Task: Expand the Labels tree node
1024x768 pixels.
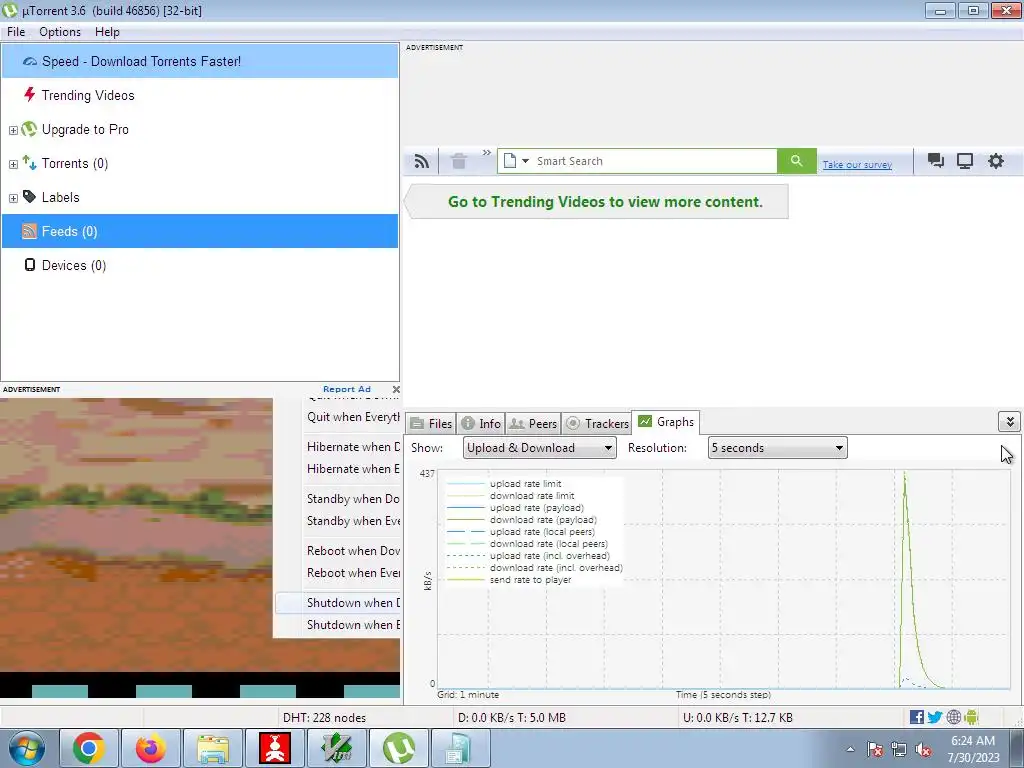Action: pyautogui.click(x=13, y=198)
